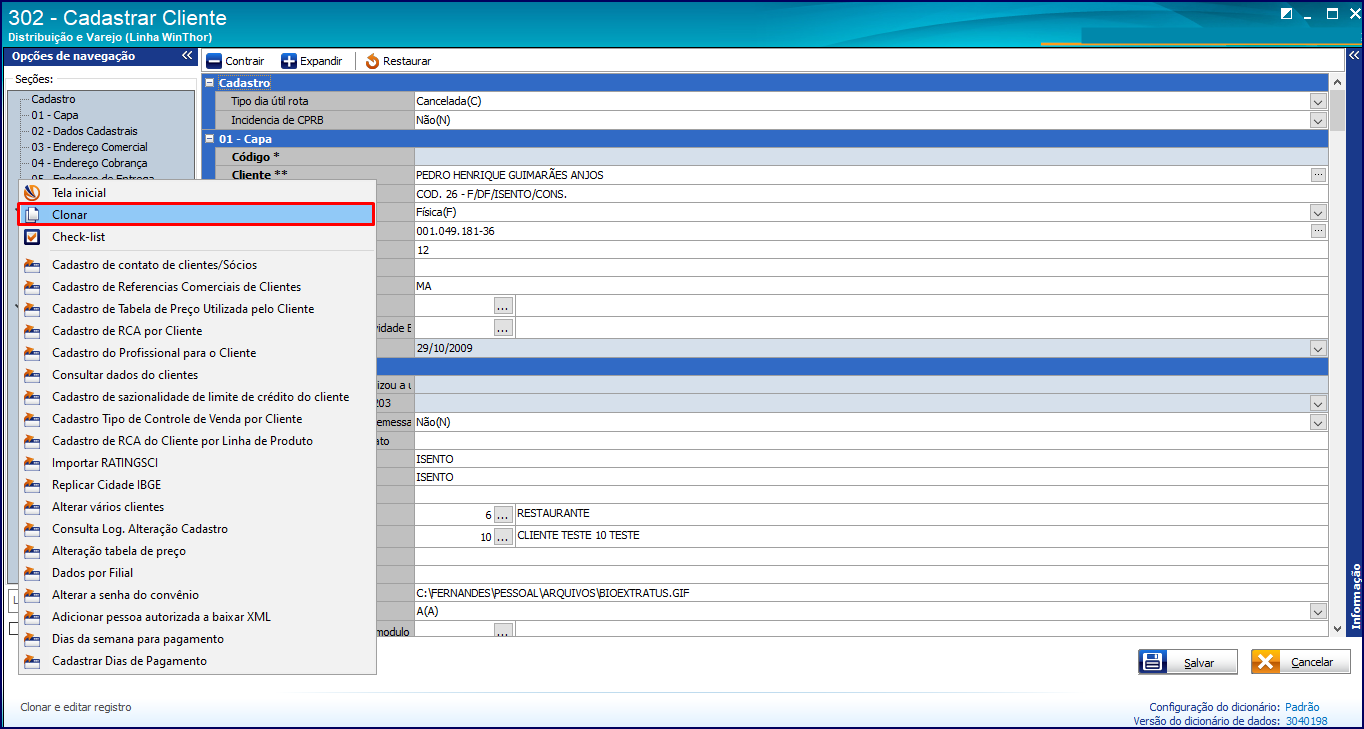Click icon beside Consultar dados do clientes
The image size is (1364, 729).
click(x=32, y=375)
